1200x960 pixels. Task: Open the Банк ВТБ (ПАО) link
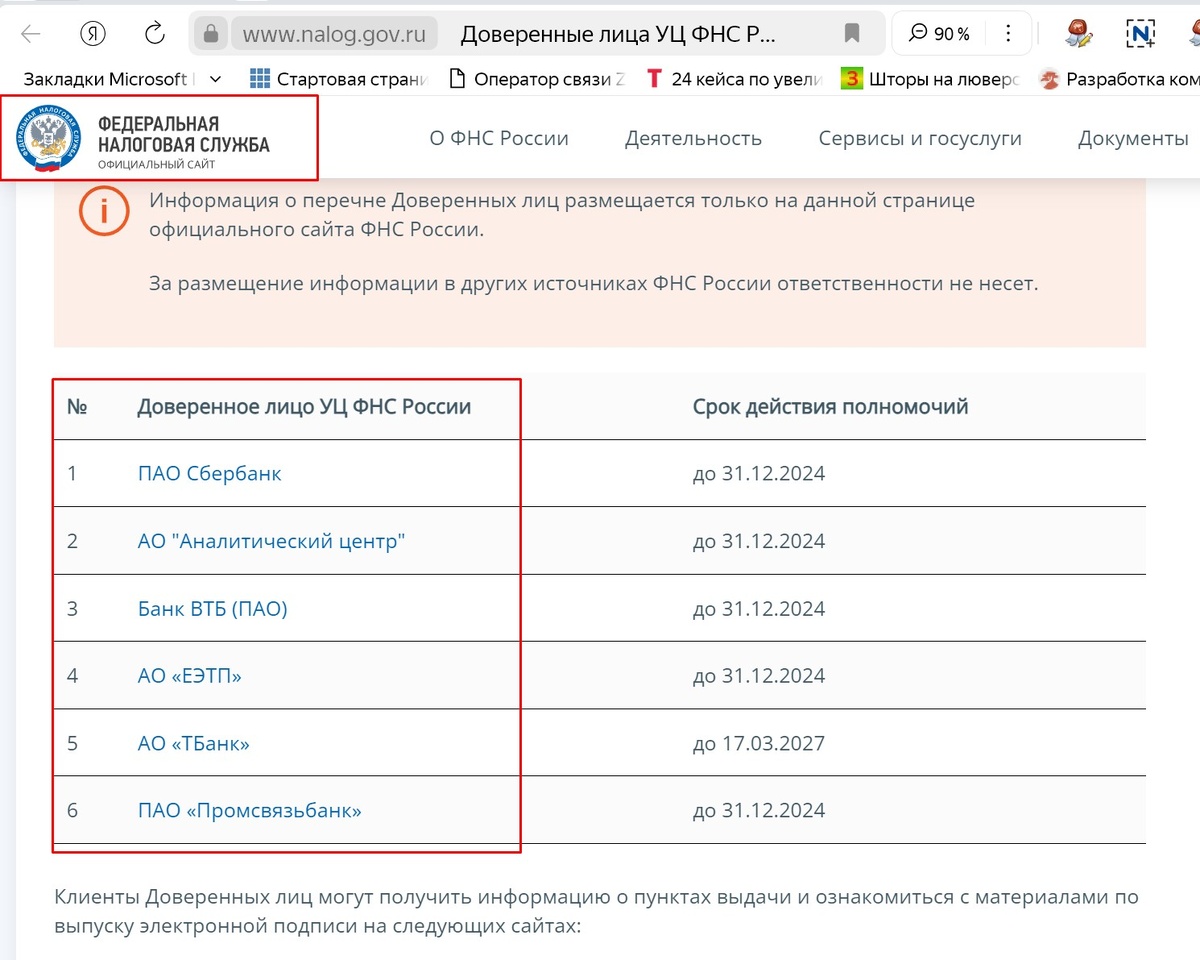coord(212,609)
